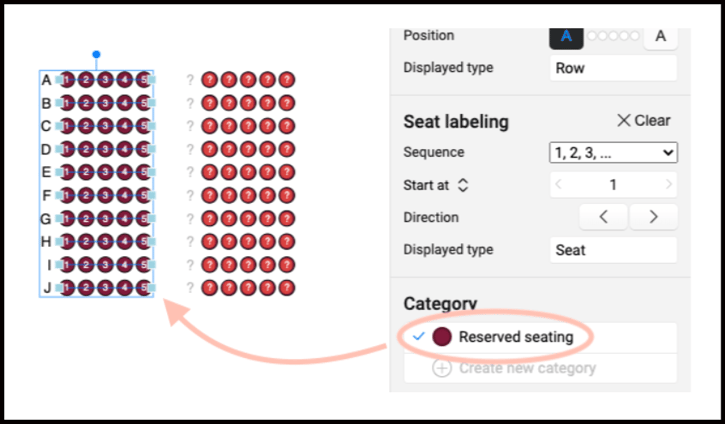Click the Create new category link
The image size is (725, 424).
pos(526,368)
